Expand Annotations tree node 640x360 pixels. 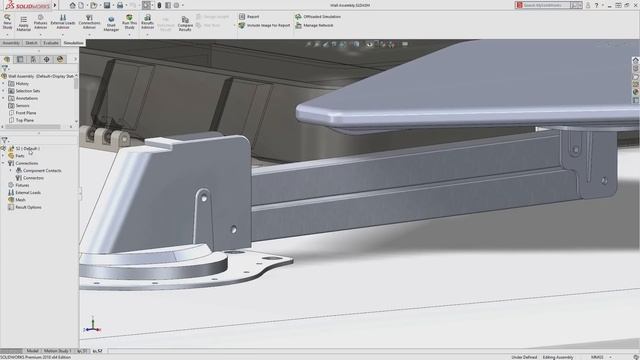(3, 98)
